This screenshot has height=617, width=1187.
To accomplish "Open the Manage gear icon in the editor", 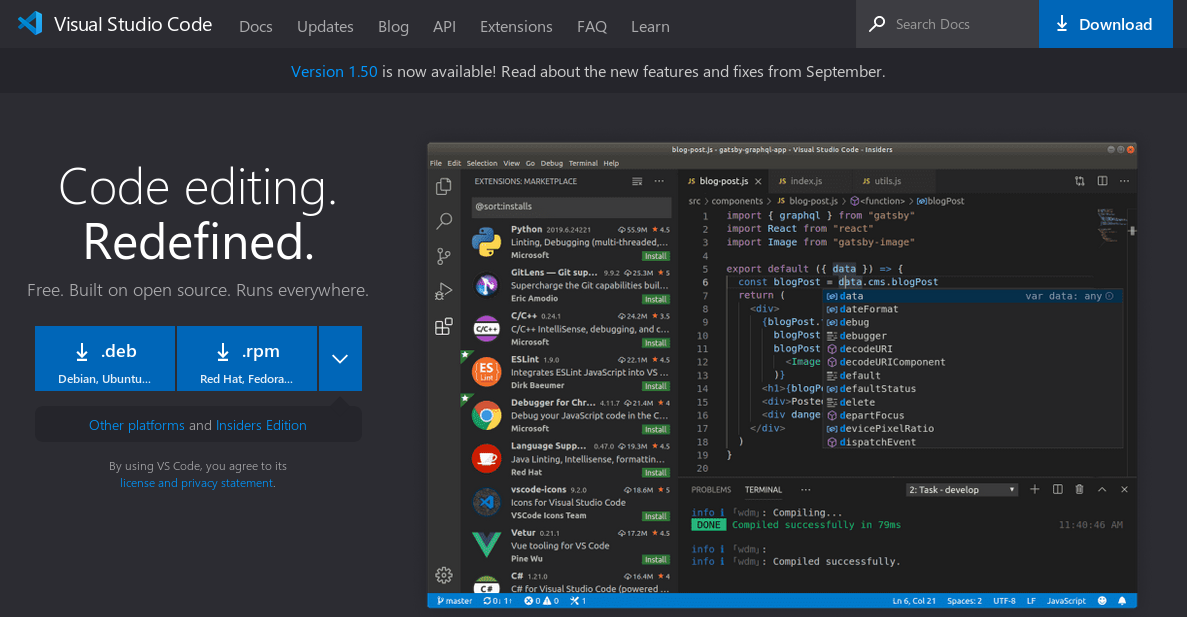I will point(444,575).
